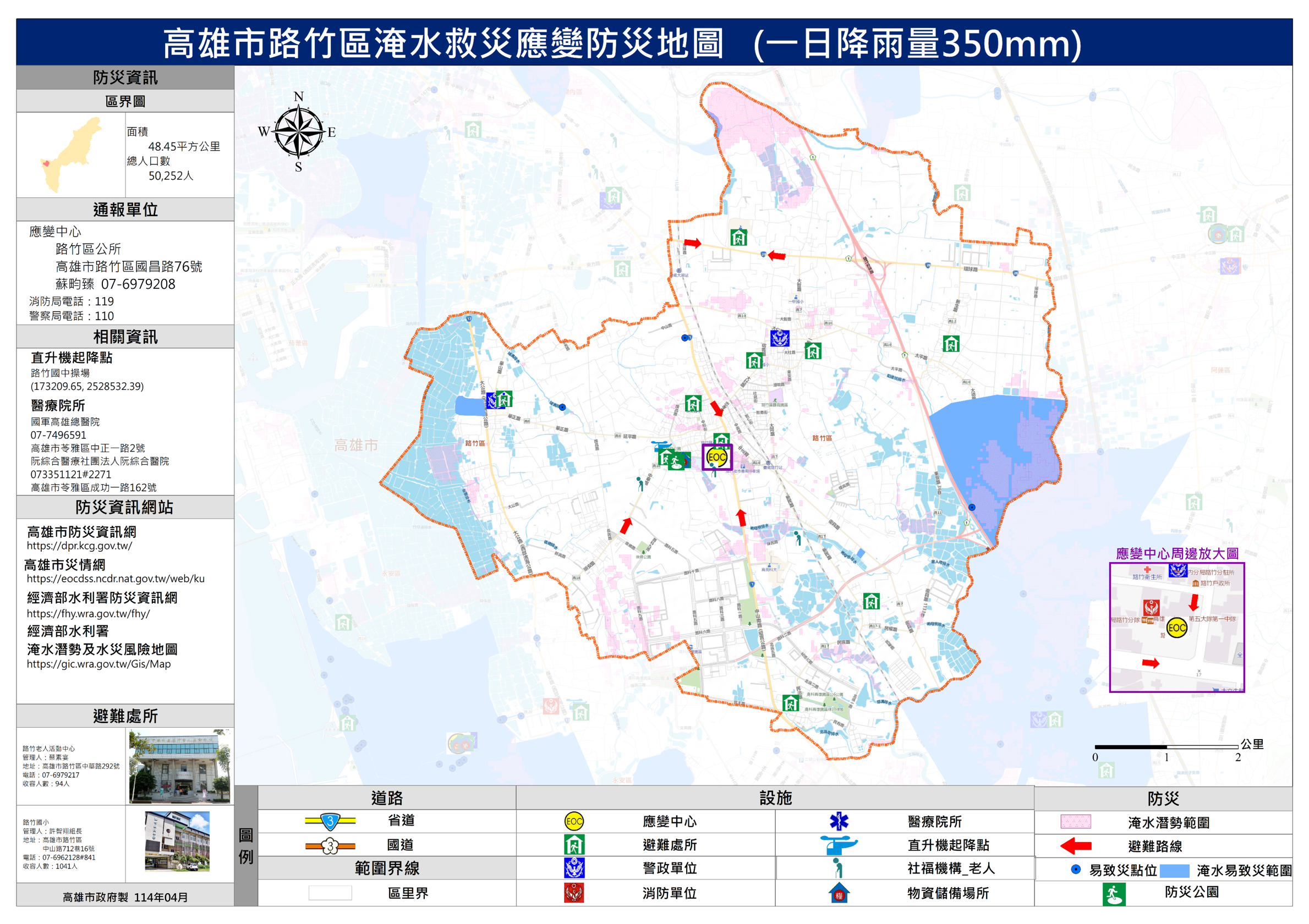Click the elderly activity center photo
Viewport: 1309px width, 924px height.
(179, 766)
